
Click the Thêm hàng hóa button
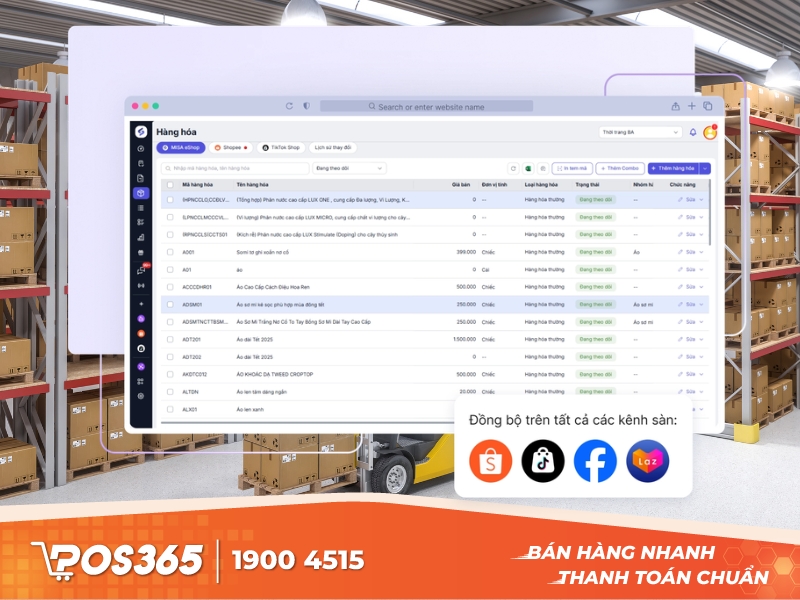point(673,168)
